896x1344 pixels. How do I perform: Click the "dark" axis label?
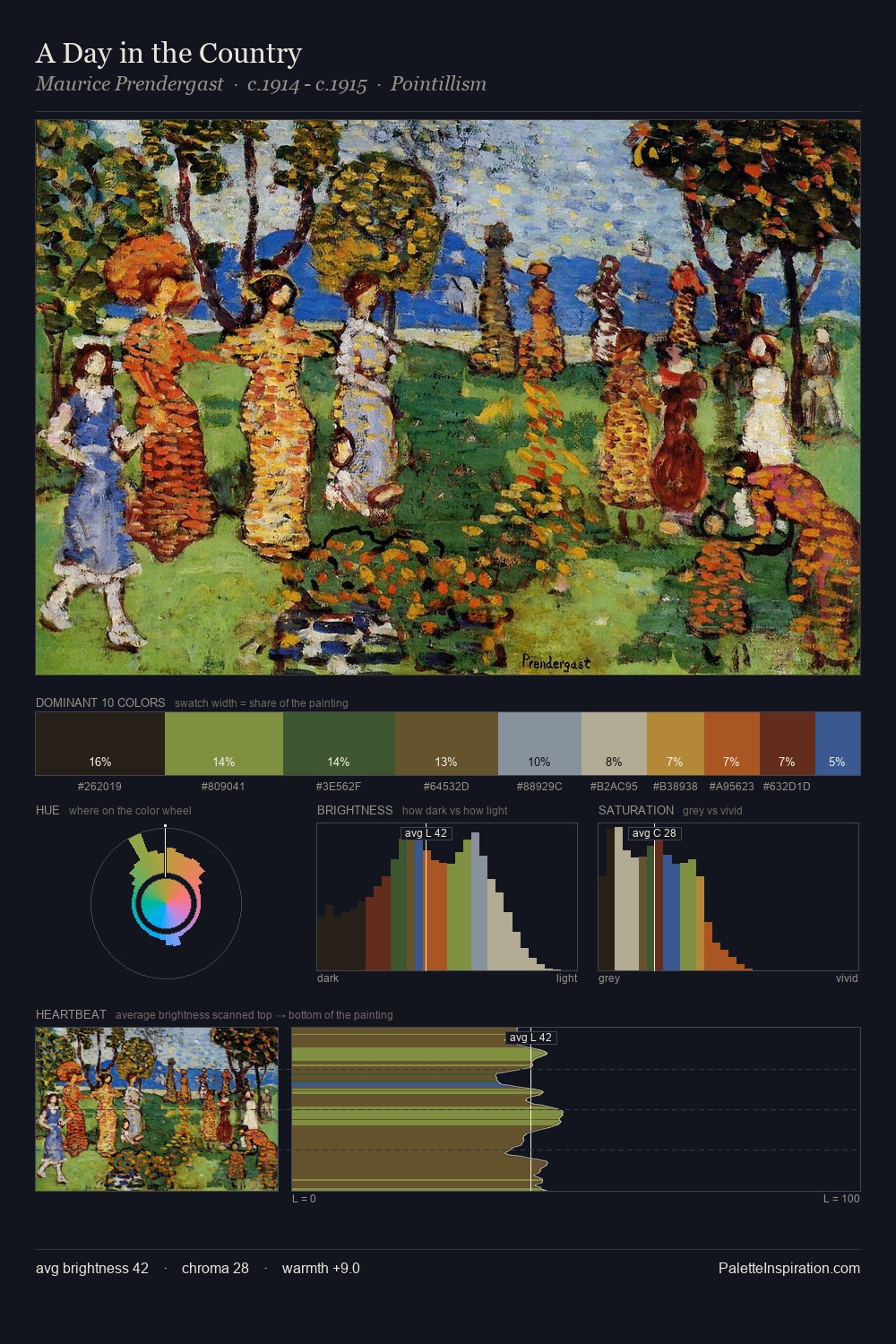click(328, 978)
